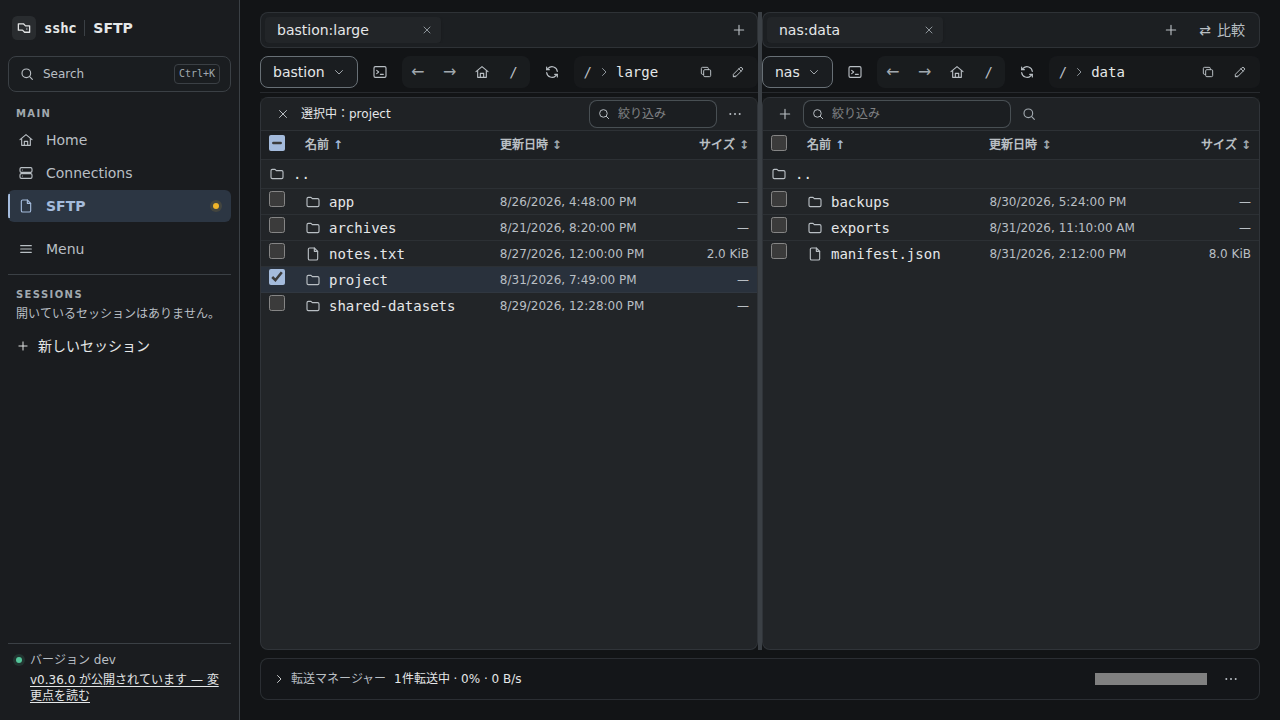Check the exports folder checkbox
This screenshot has width=1280, height=720.
point(779,225)
